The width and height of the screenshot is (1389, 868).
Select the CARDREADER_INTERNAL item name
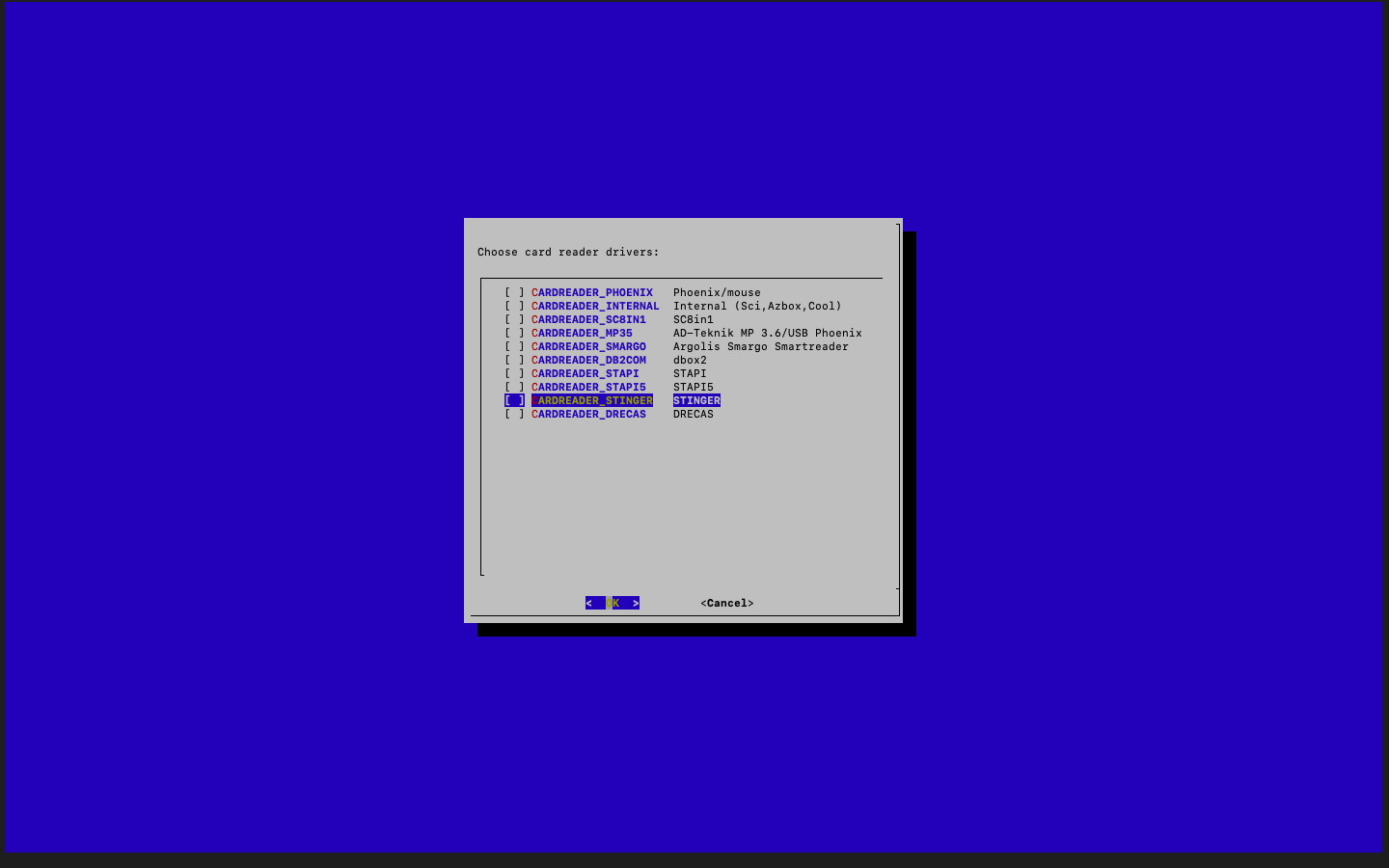pos(595,306)
